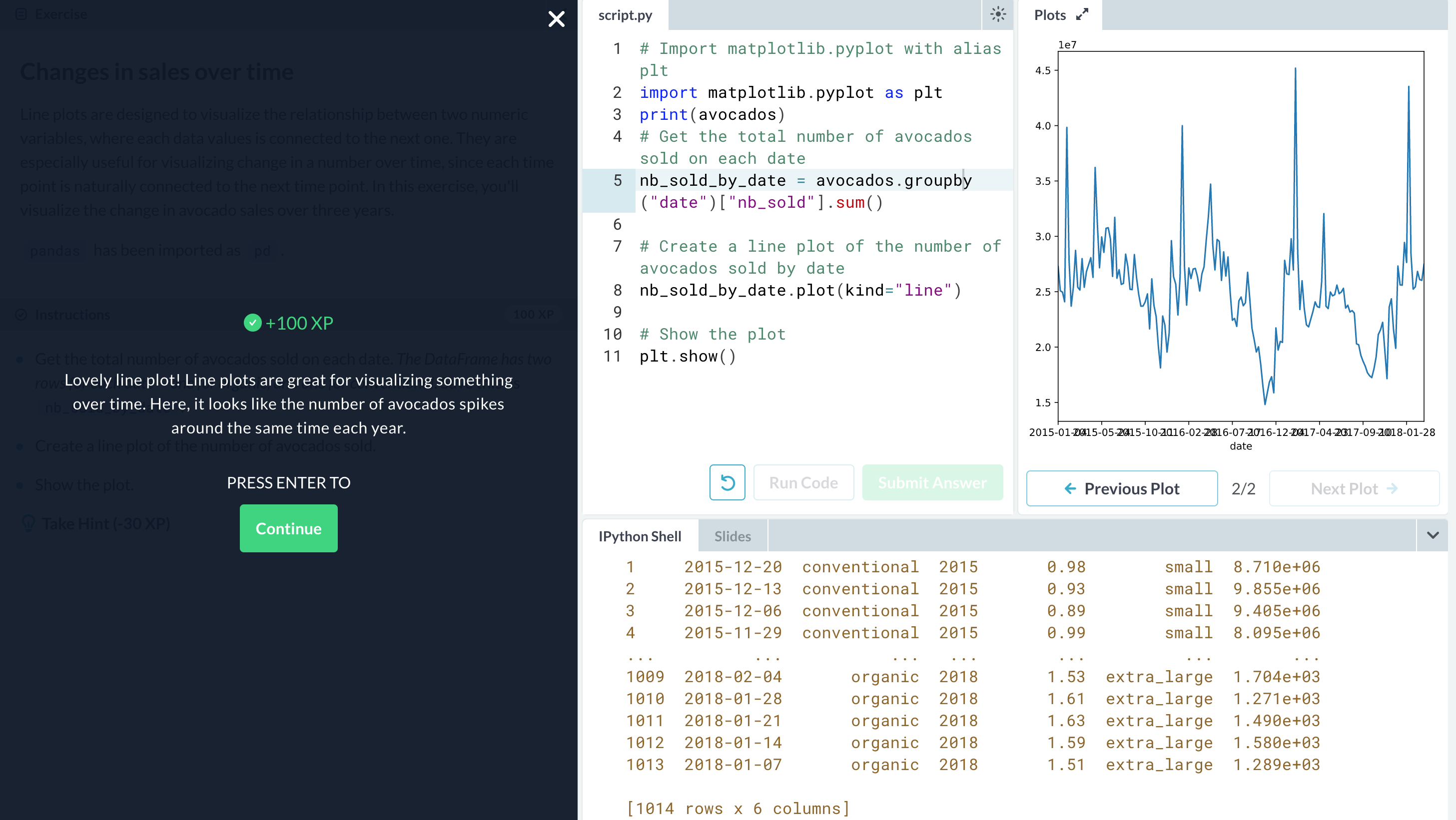Switch to the Slides tab
1456x820 pixels.
(x=732, y=536)
